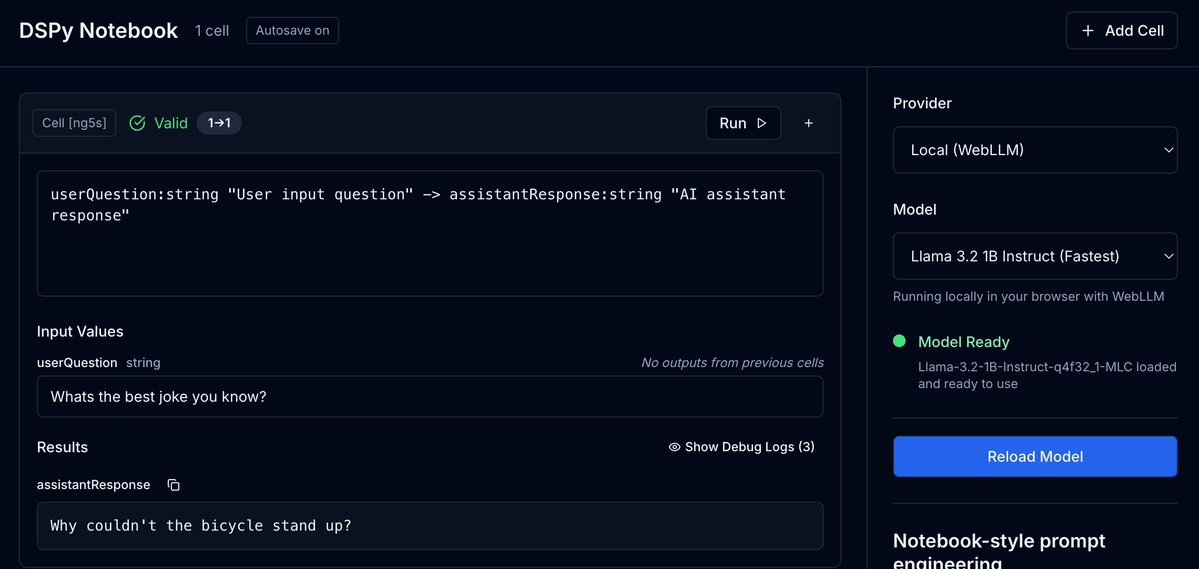Click the green Valid checkmark icon
This screenshot has width=1199, height=569.
pos(138,123)
